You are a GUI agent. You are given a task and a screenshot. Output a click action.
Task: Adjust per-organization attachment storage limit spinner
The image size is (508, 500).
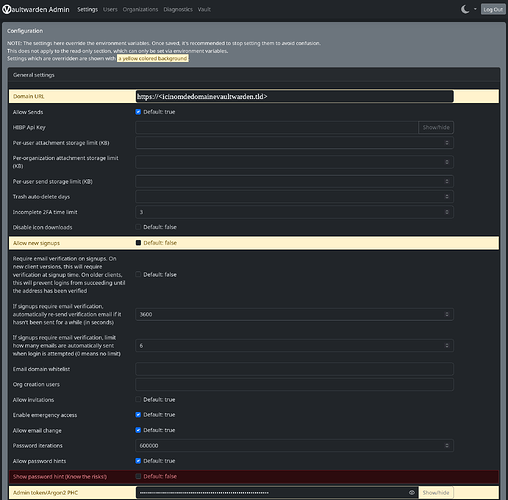(x=447, y=162)
